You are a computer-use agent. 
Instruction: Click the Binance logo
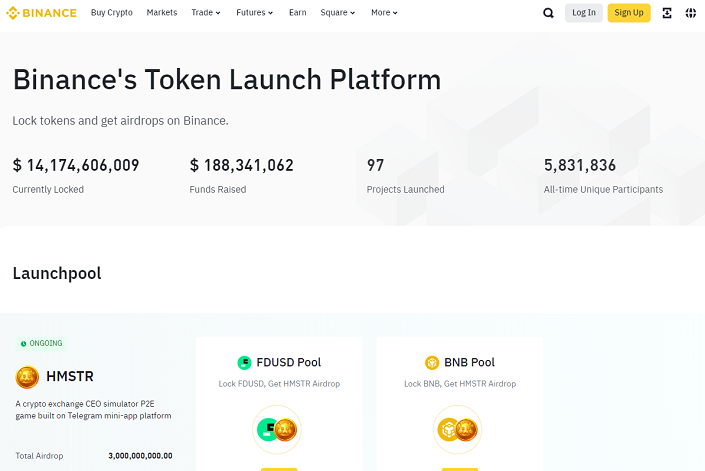(x=41, y=13)
